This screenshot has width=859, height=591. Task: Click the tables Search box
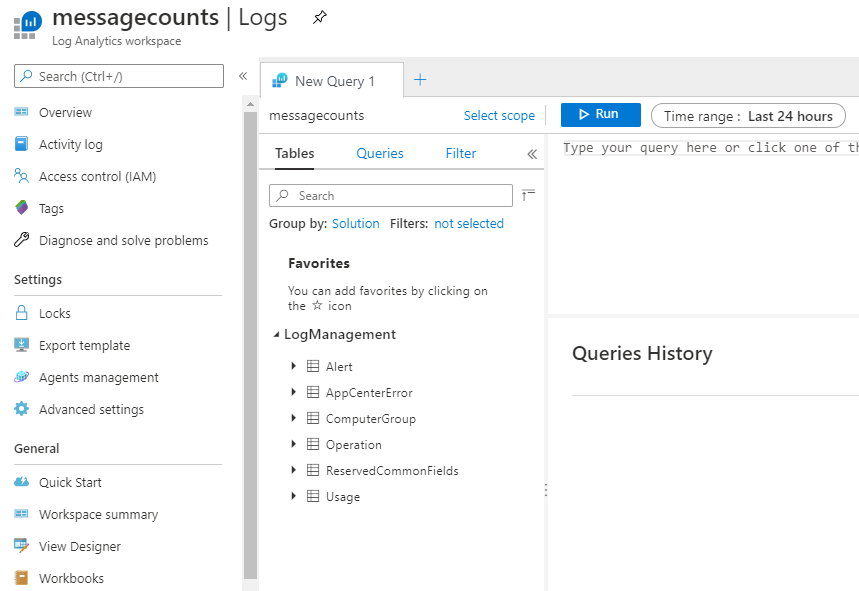click(x=391, y=196)
